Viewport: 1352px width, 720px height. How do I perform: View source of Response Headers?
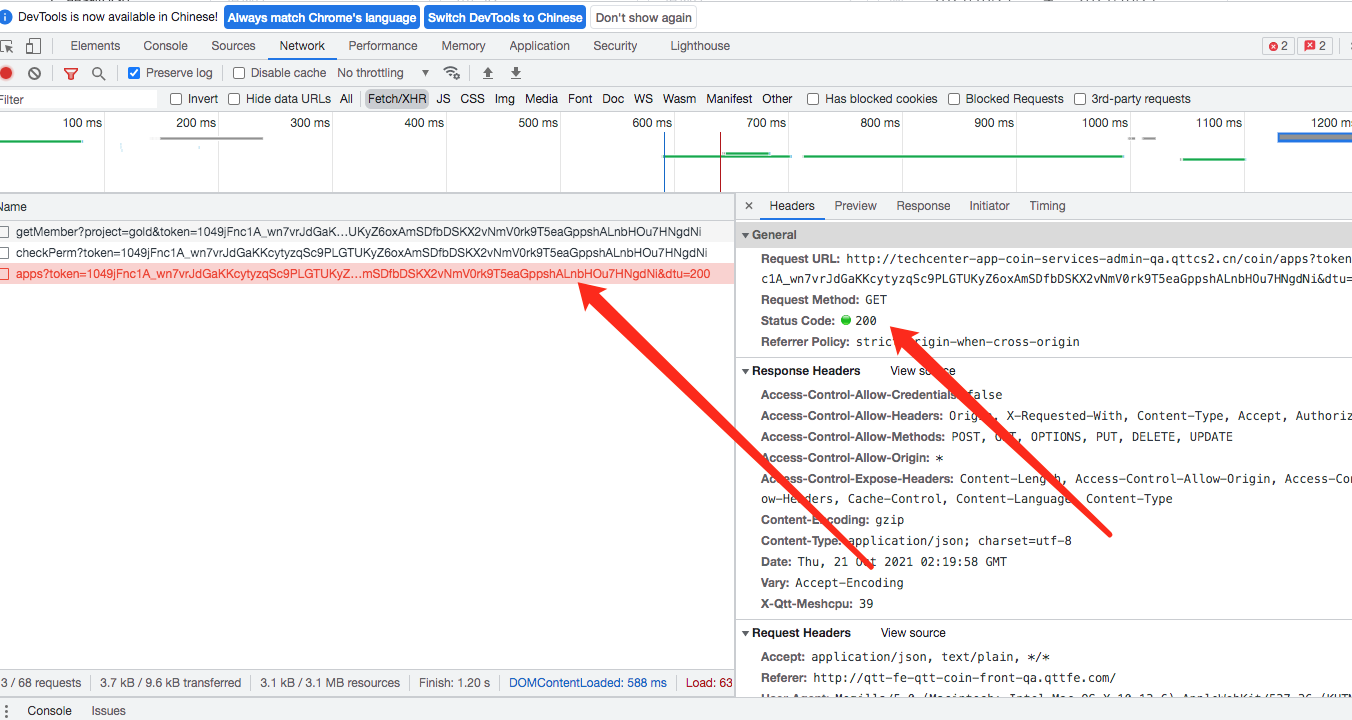[922, 371]
